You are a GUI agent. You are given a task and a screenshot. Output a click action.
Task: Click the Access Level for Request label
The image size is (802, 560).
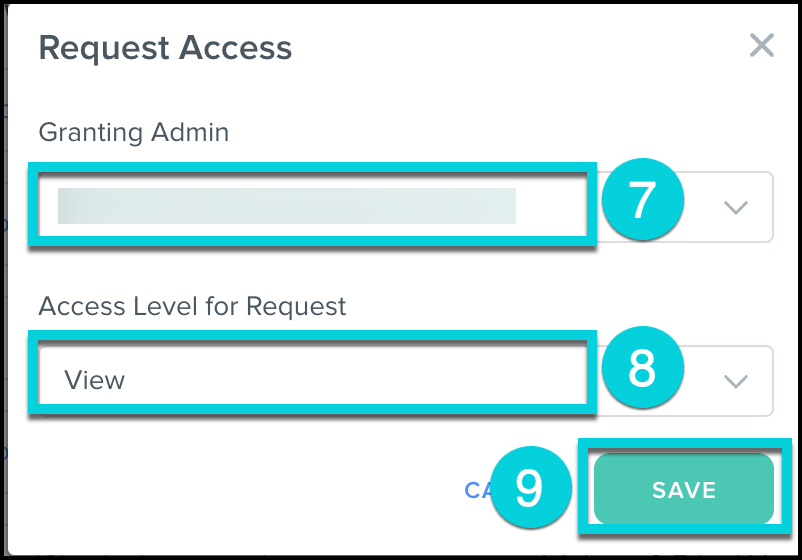[x=192, y=306]
